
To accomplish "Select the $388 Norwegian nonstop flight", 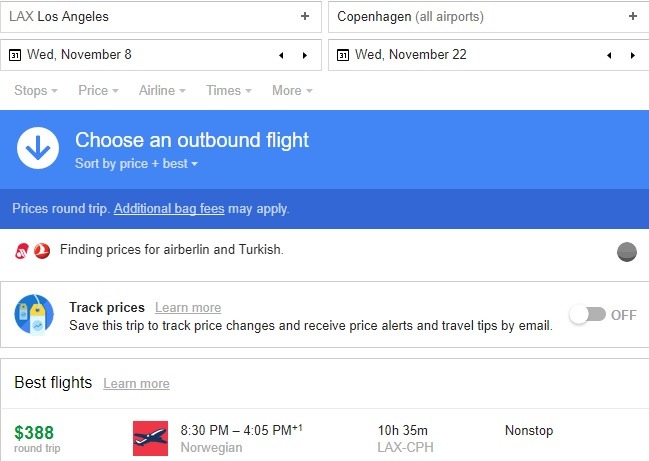I will [324, 438].
